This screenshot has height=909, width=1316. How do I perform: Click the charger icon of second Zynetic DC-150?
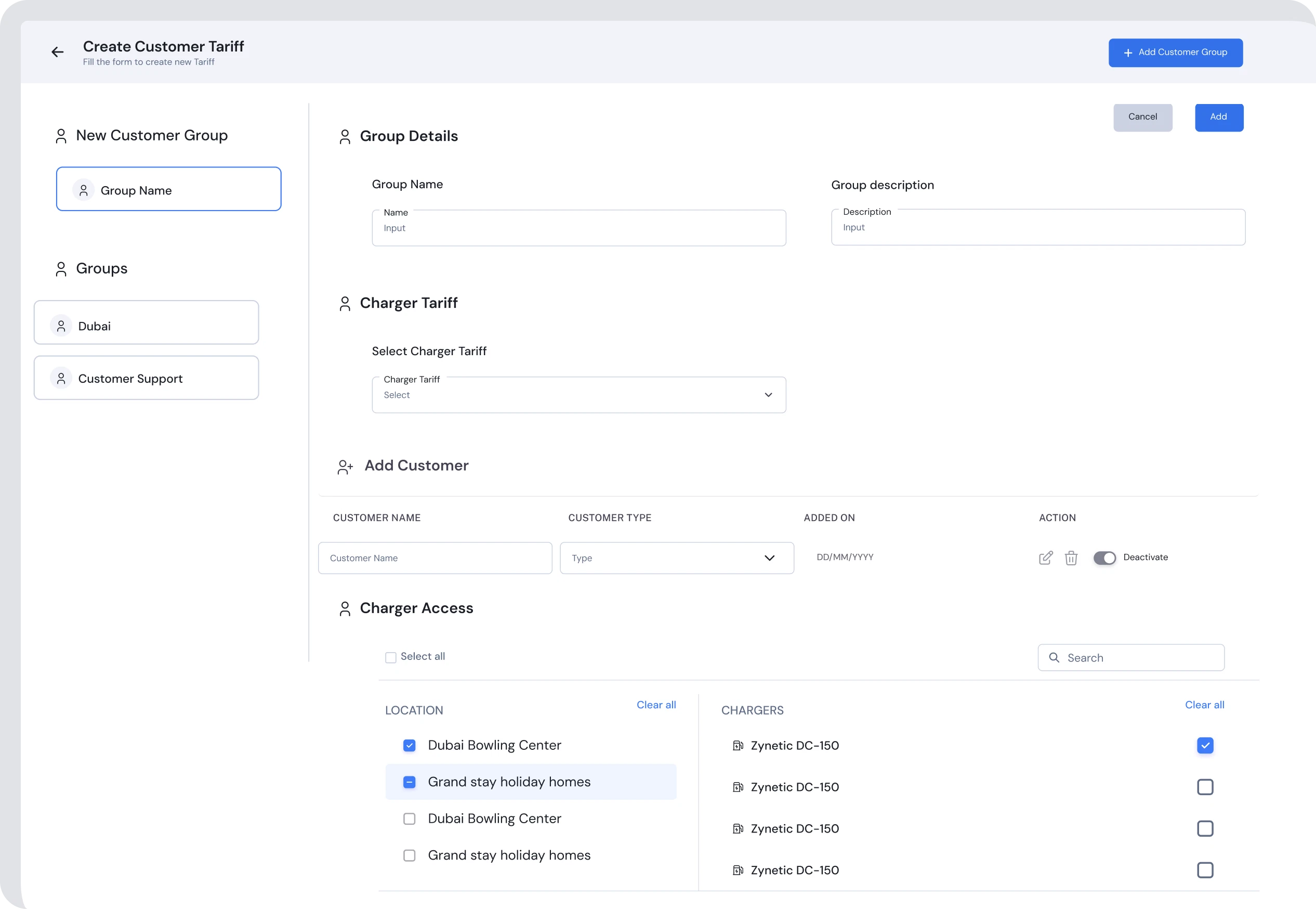(x=738, y=787)
